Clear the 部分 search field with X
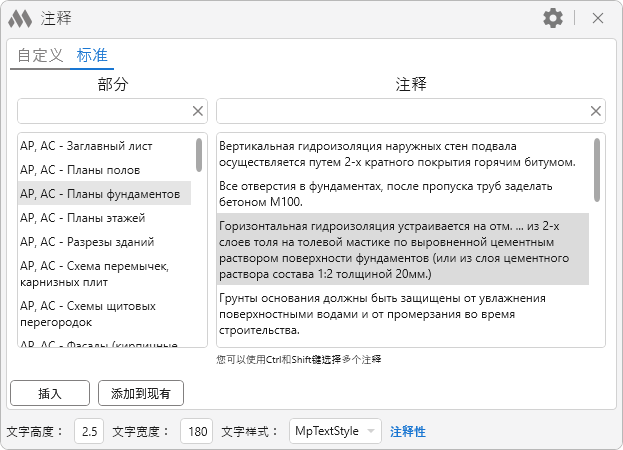This screenshot has width=623, height=450. (x=197, y=111)
